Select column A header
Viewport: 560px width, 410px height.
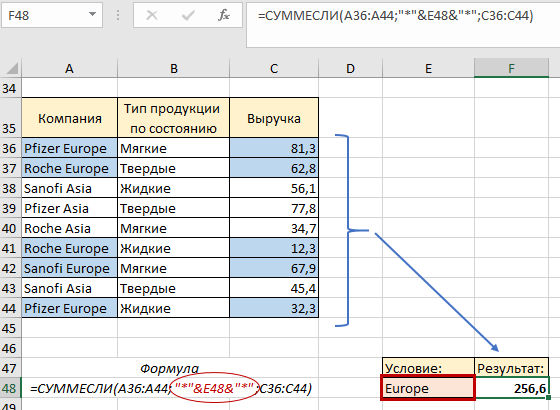(69, 68)
